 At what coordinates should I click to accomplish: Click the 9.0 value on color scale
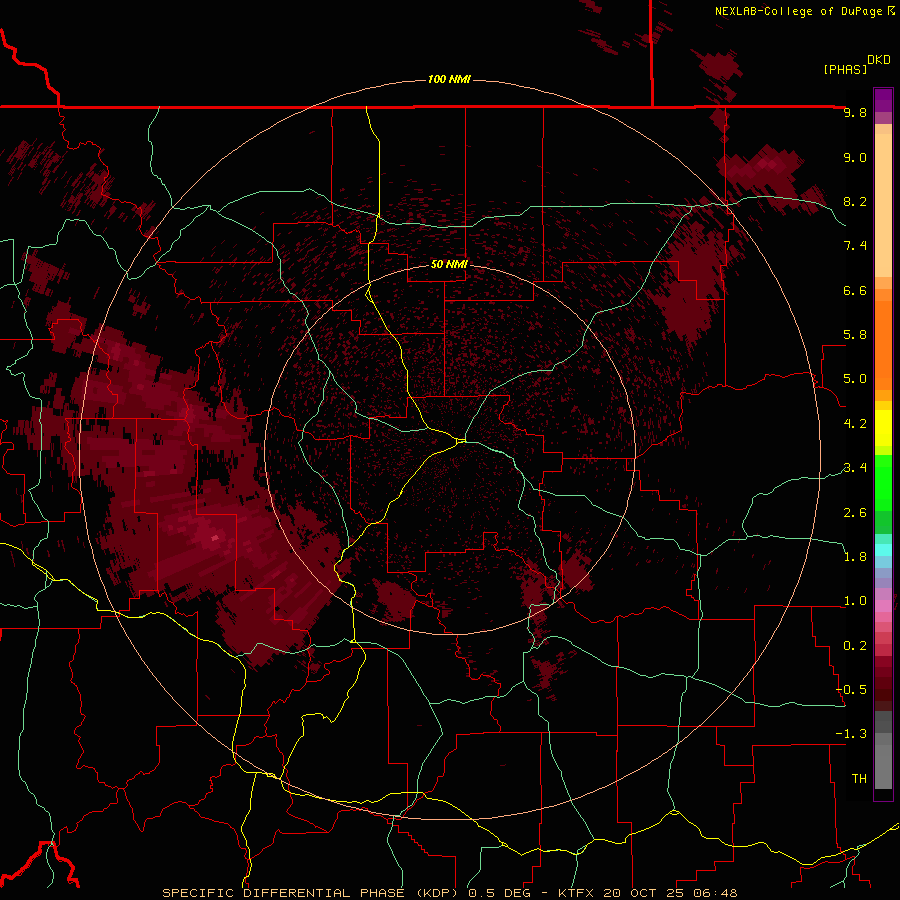855,157
